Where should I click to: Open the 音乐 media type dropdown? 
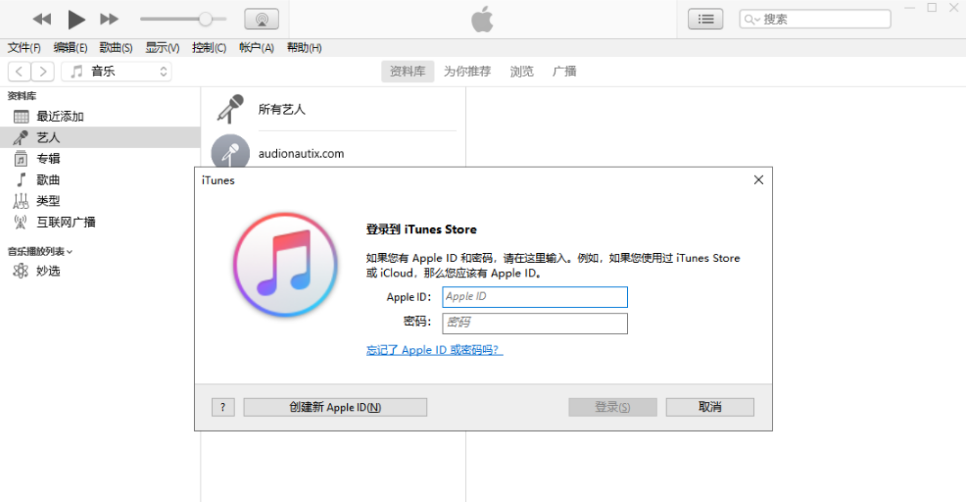(x=116, y=71)
